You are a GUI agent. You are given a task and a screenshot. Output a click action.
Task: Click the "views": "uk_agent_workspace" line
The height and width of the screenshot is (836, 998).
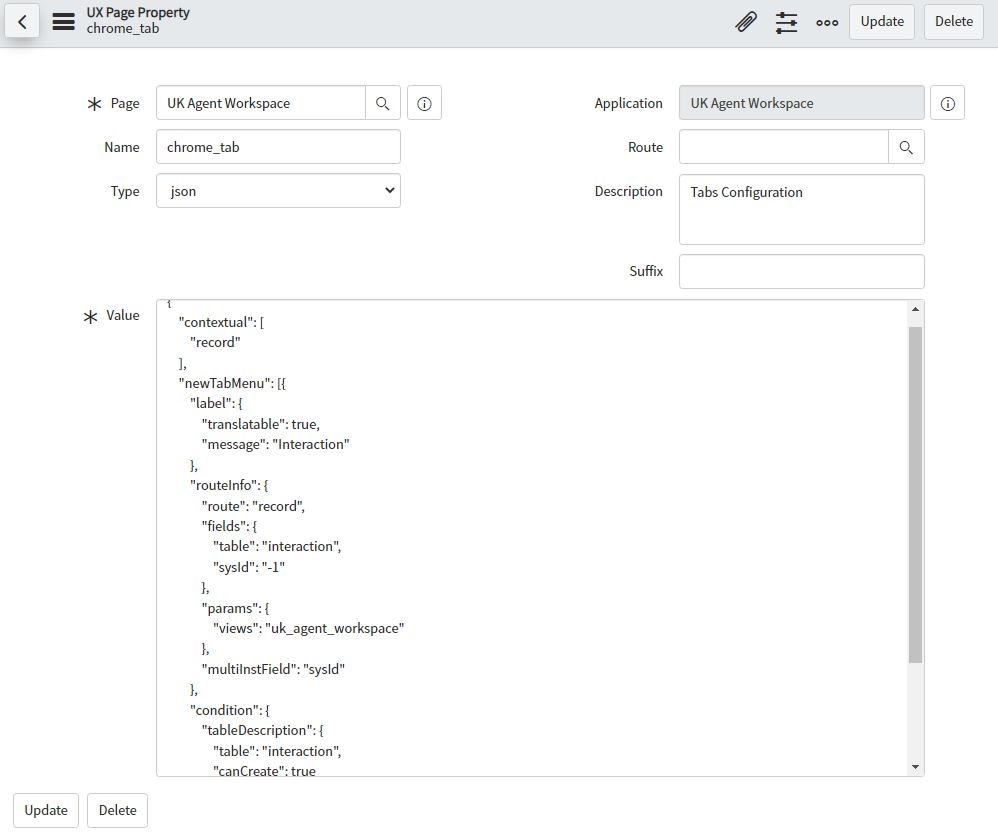pyautogui.click(x=309, y=628)
